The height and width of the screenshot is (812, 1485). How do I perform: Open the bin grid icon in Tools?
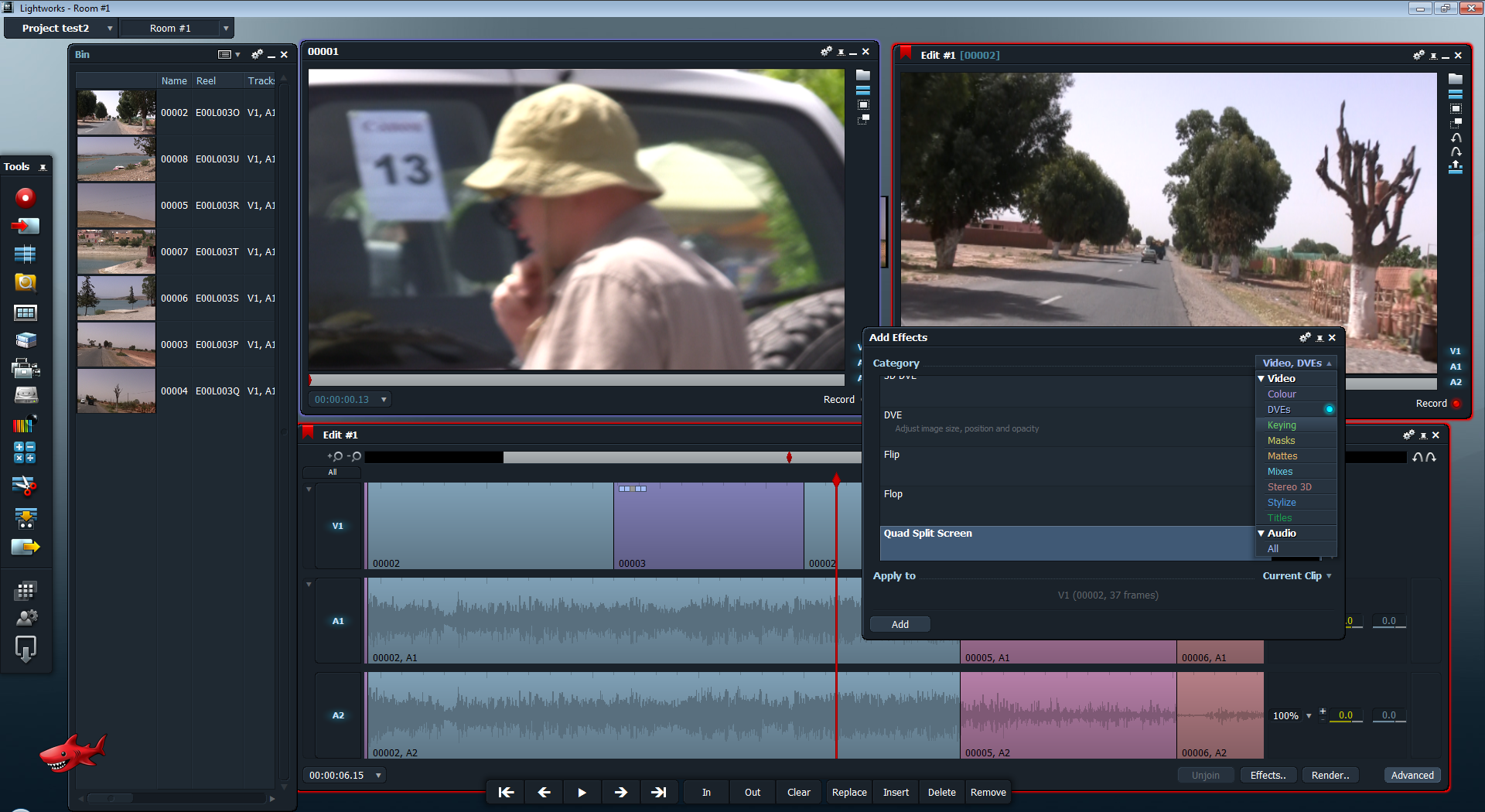(26, 312)
